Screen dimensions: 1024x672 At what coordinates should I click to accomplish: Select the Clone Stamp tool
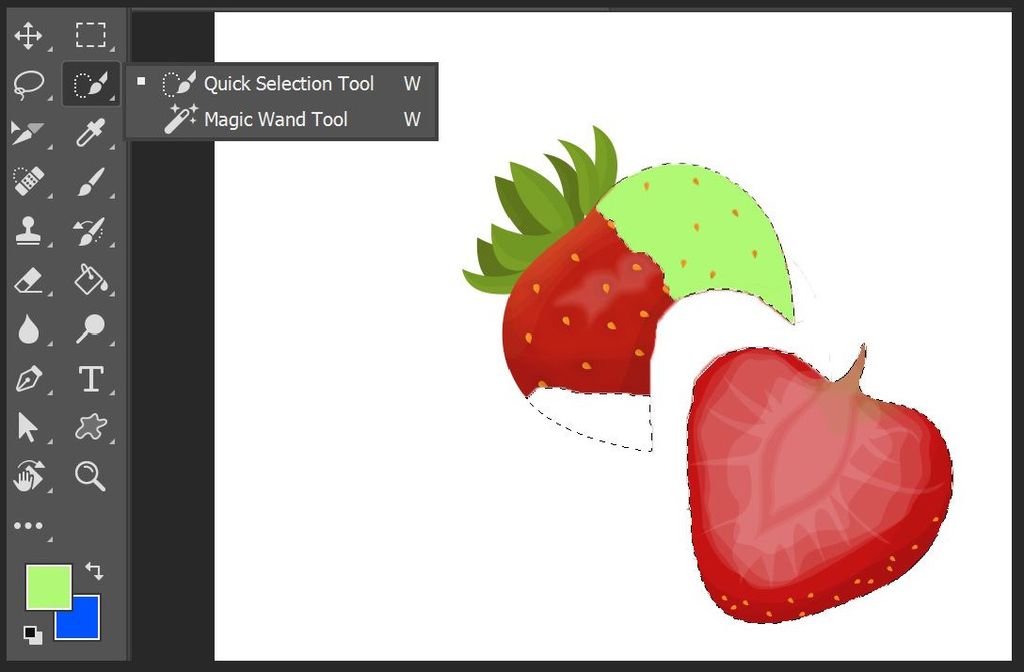[28, 231]
